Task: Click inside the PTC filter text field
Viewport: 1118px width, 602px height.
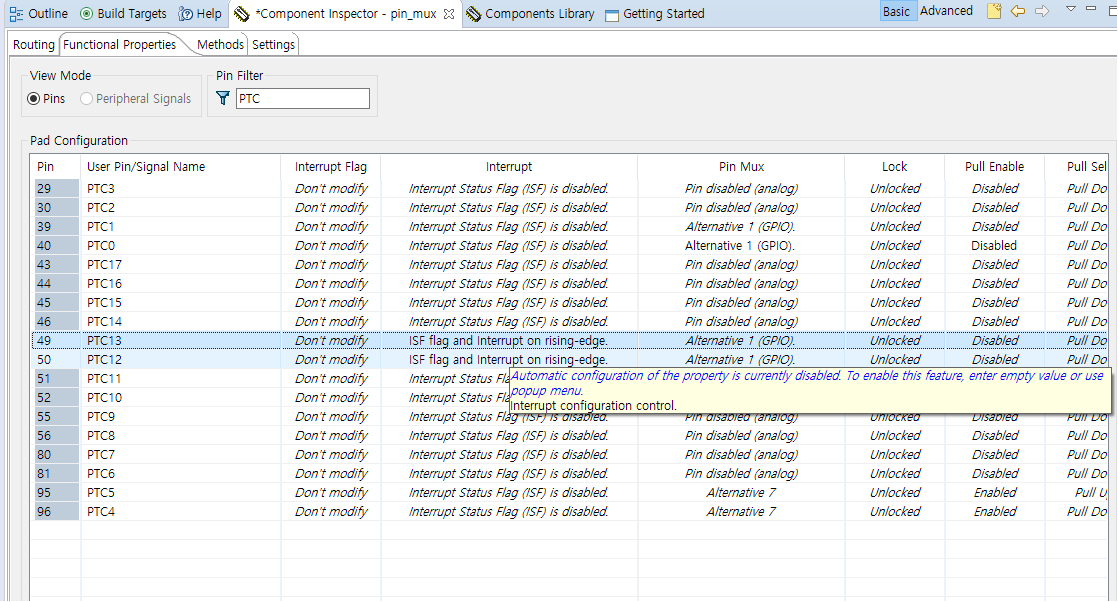Action: [300, 96]
